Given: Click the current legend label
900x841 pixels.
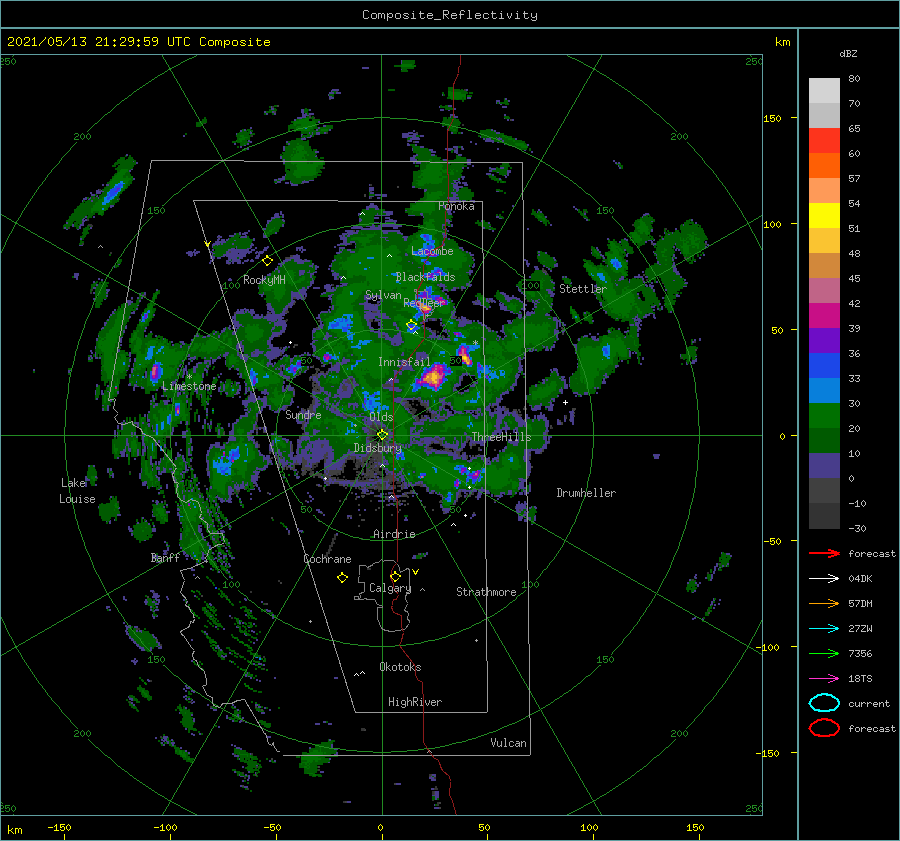Looking at the screenshot, I should pyautogui.click(x=869, y=703).
